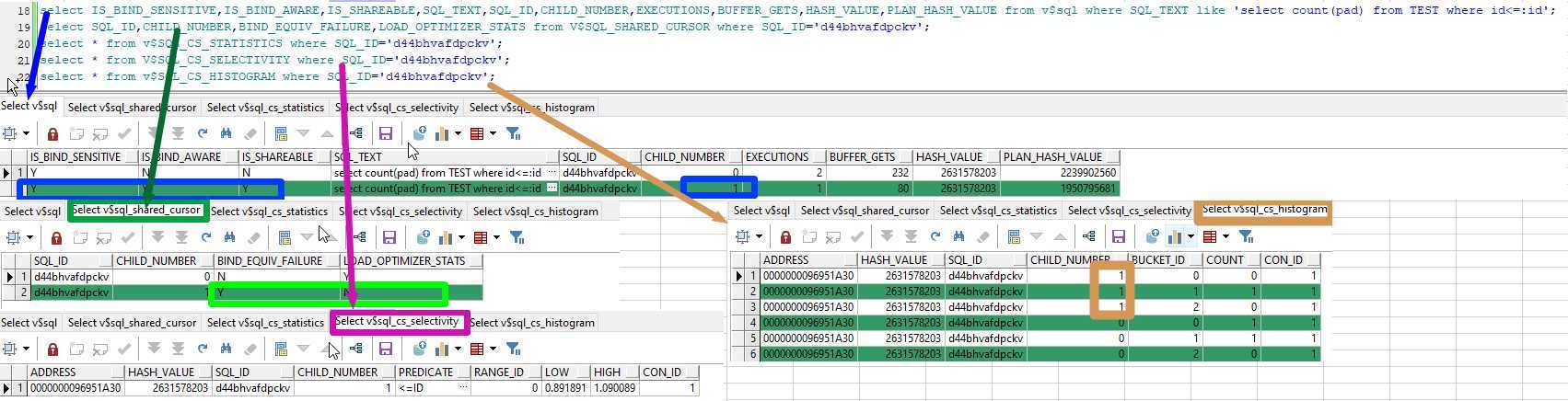Screen dimensions: 1568x401
Task: Open the chart dropdown arrow above the BUCKET_ID grid
Action: click(1191, 236)
